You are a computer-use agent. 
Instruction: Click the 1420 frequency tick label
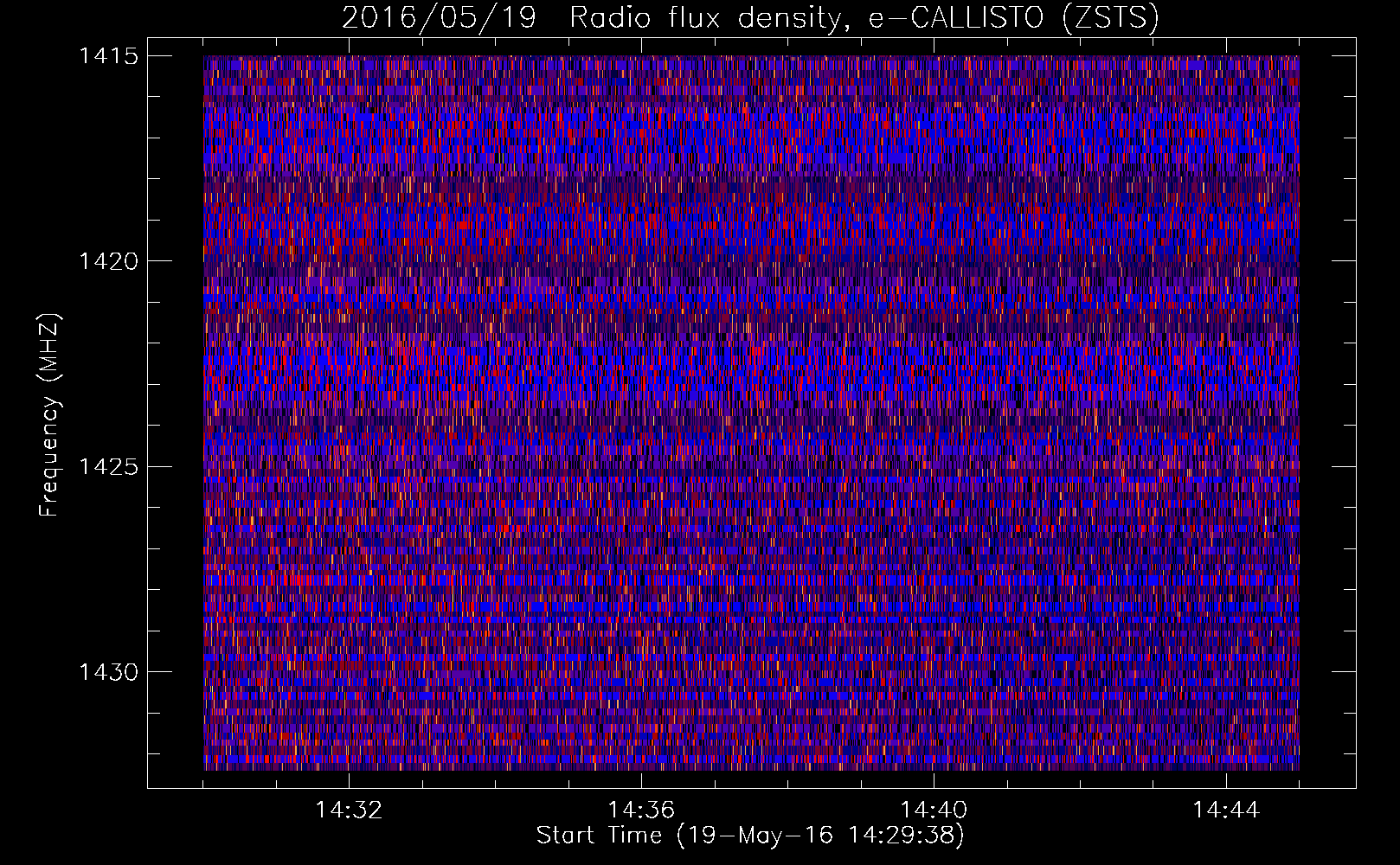click(x=108, y=261)
